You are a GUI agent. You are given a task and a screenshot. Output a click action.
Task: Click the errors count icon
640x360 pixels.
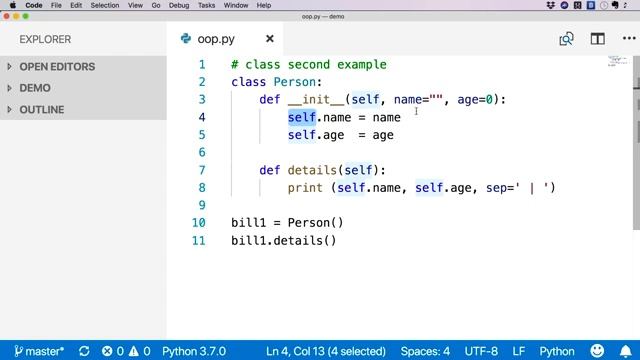(107, 351)
